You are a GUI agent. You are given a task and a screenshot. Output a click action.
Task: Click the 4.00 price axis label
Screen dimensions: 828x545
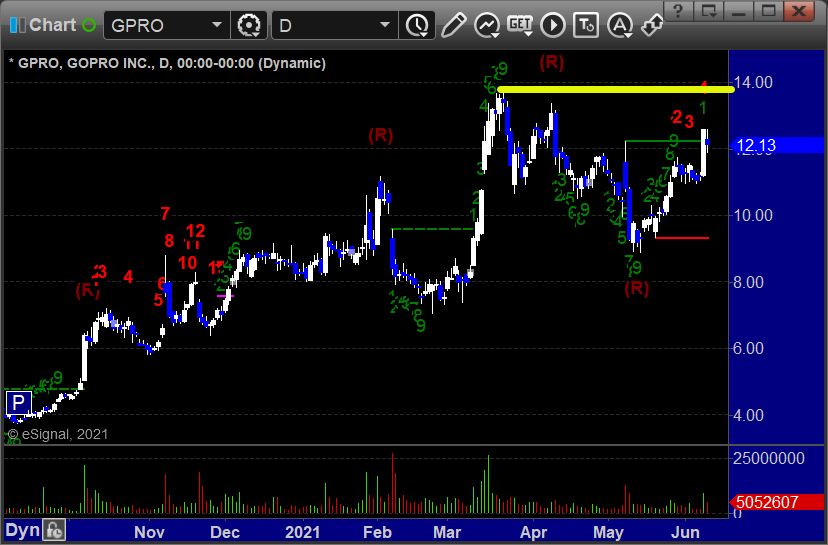[748, 416]
